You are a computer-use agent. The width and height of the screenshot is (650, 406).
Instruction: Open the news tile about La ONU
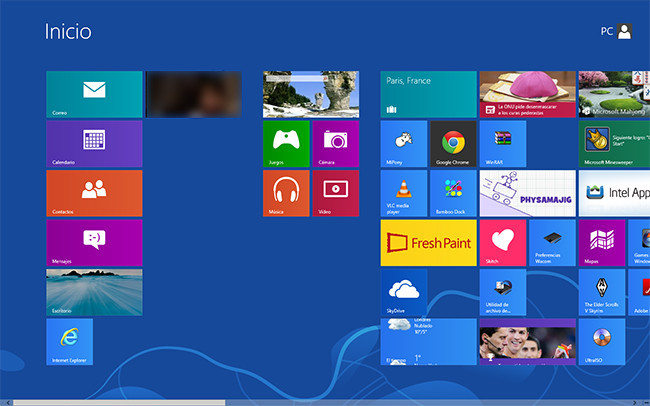point(528,94)
